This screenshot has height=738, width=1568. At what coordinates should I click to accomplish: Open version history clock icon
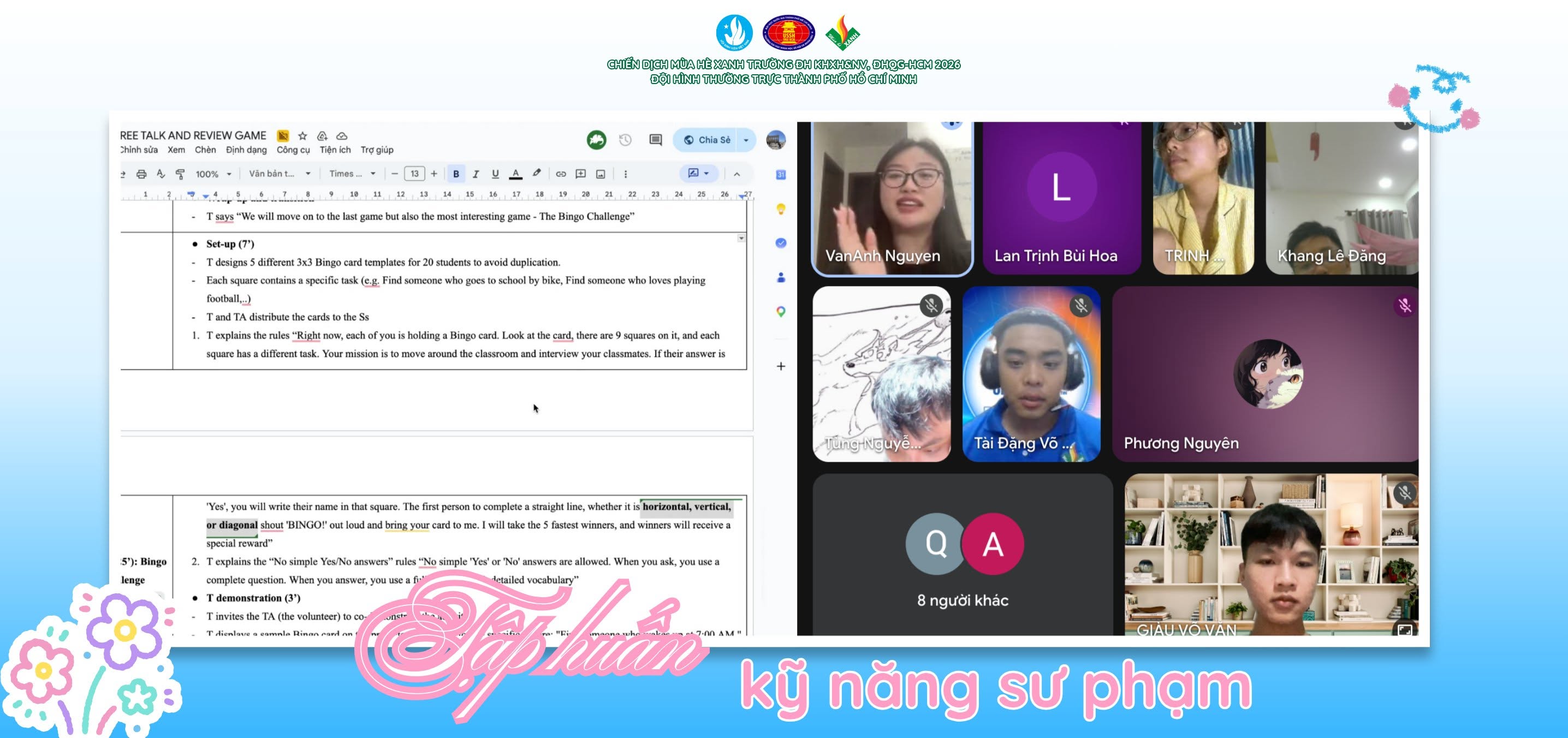625,140
